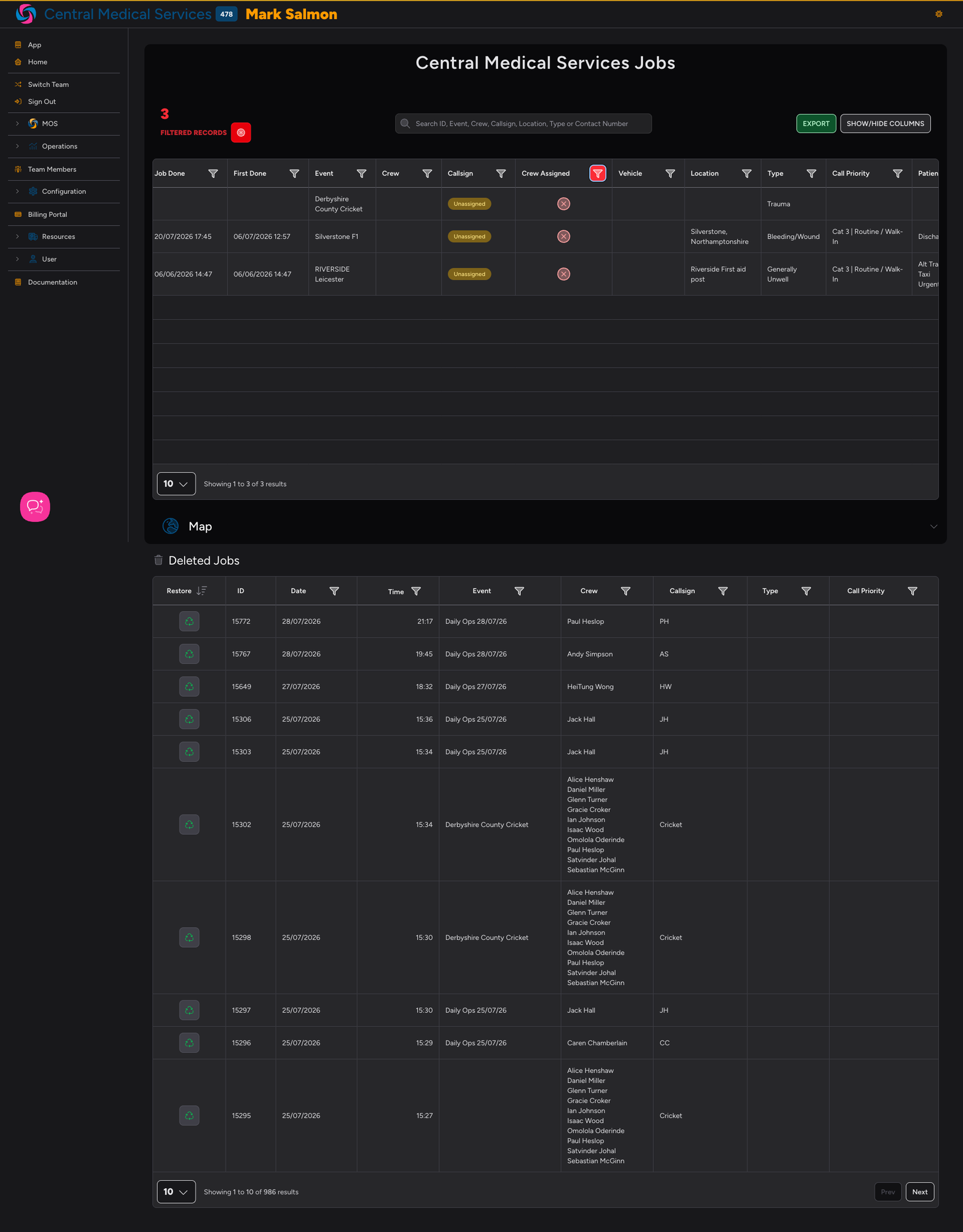
Task: Filter deleted jobs by Crew
Action: pyautogui.click(x=625, y=591)
